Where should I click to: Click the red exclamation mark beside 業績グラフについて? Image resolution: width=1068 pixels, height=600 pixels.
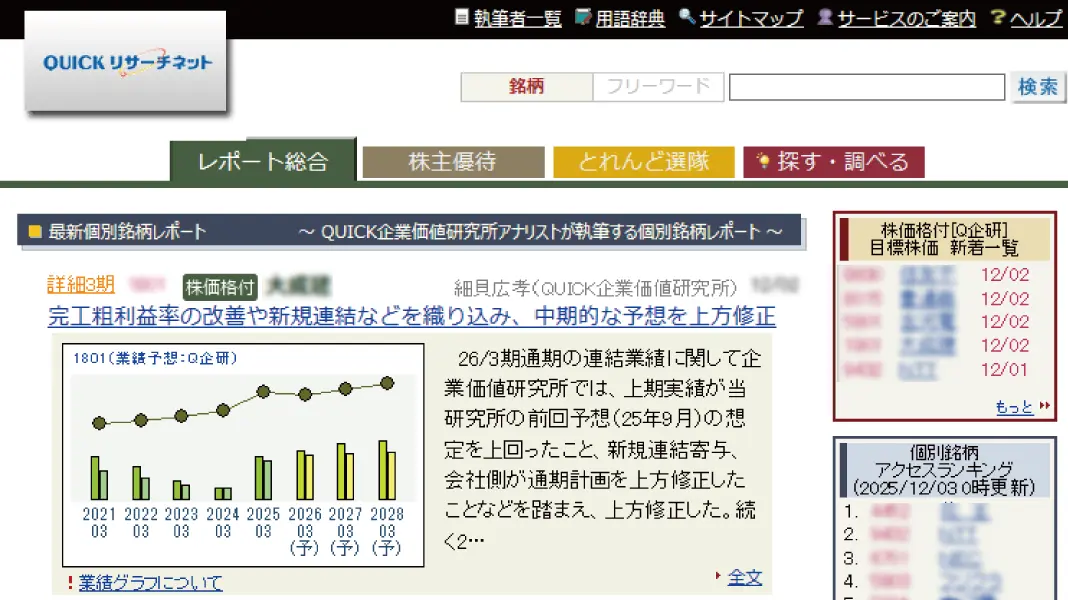(70, 583)
